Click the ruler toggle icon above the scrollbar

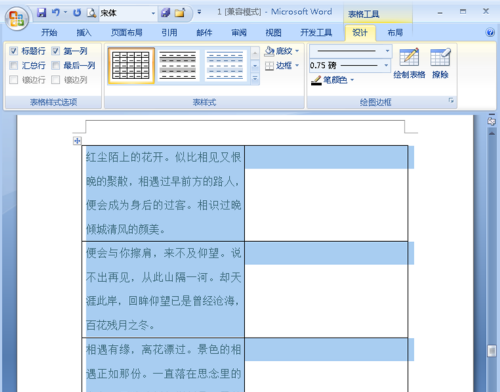(x=491, y=121)
